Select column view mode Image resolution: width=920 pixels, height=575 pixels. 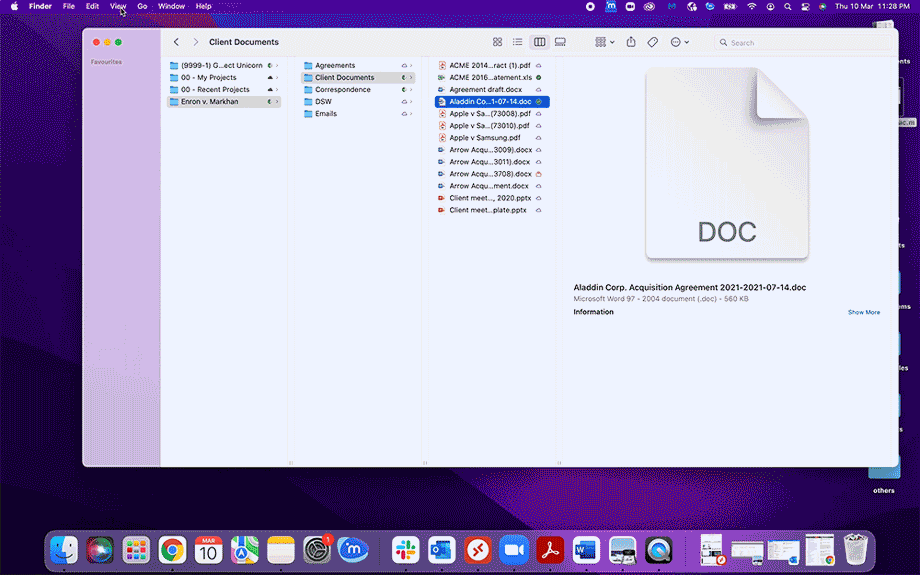pyautogui.click(x=539, y=42)
